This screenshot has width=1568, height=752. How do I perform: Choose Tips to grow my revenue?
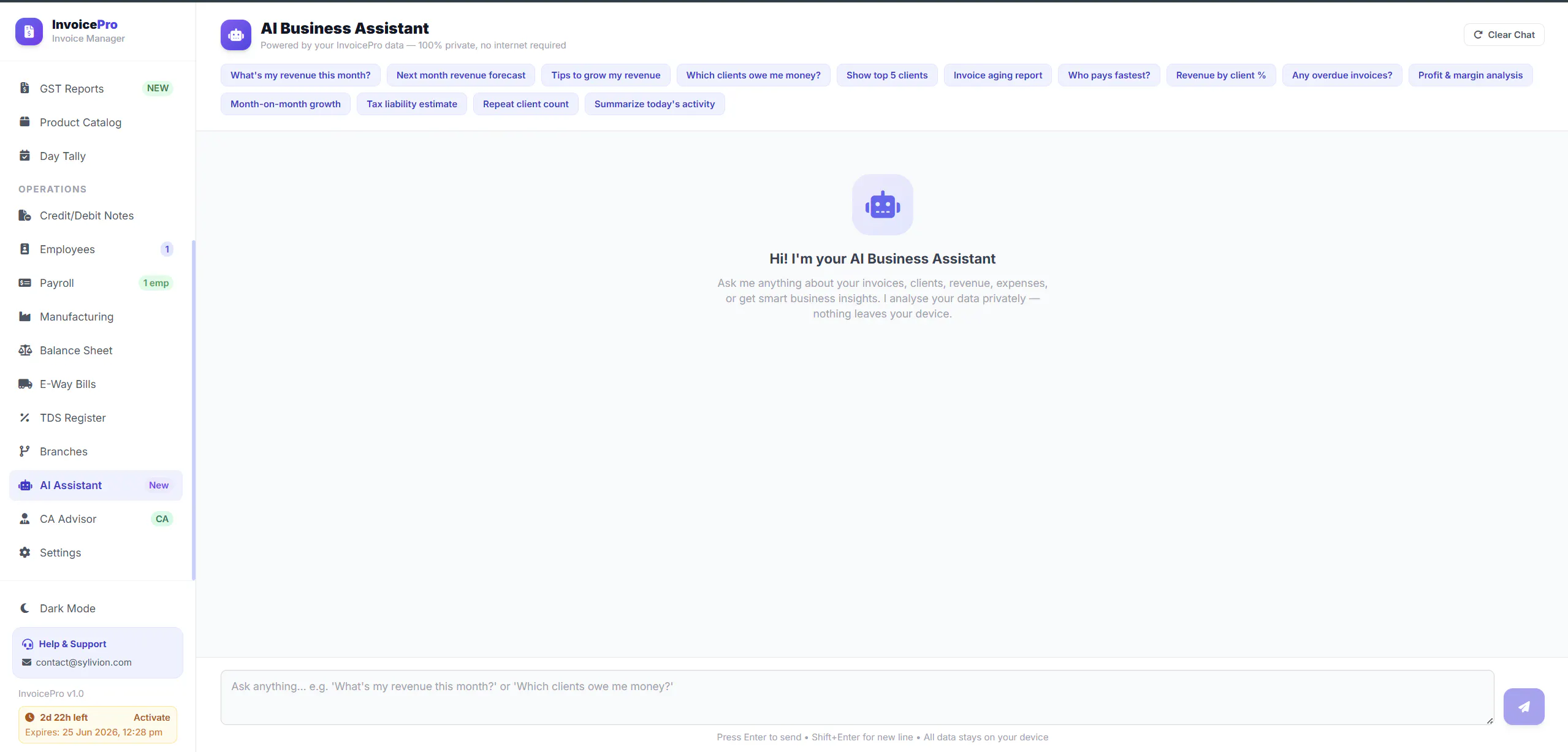pos(606,75)
